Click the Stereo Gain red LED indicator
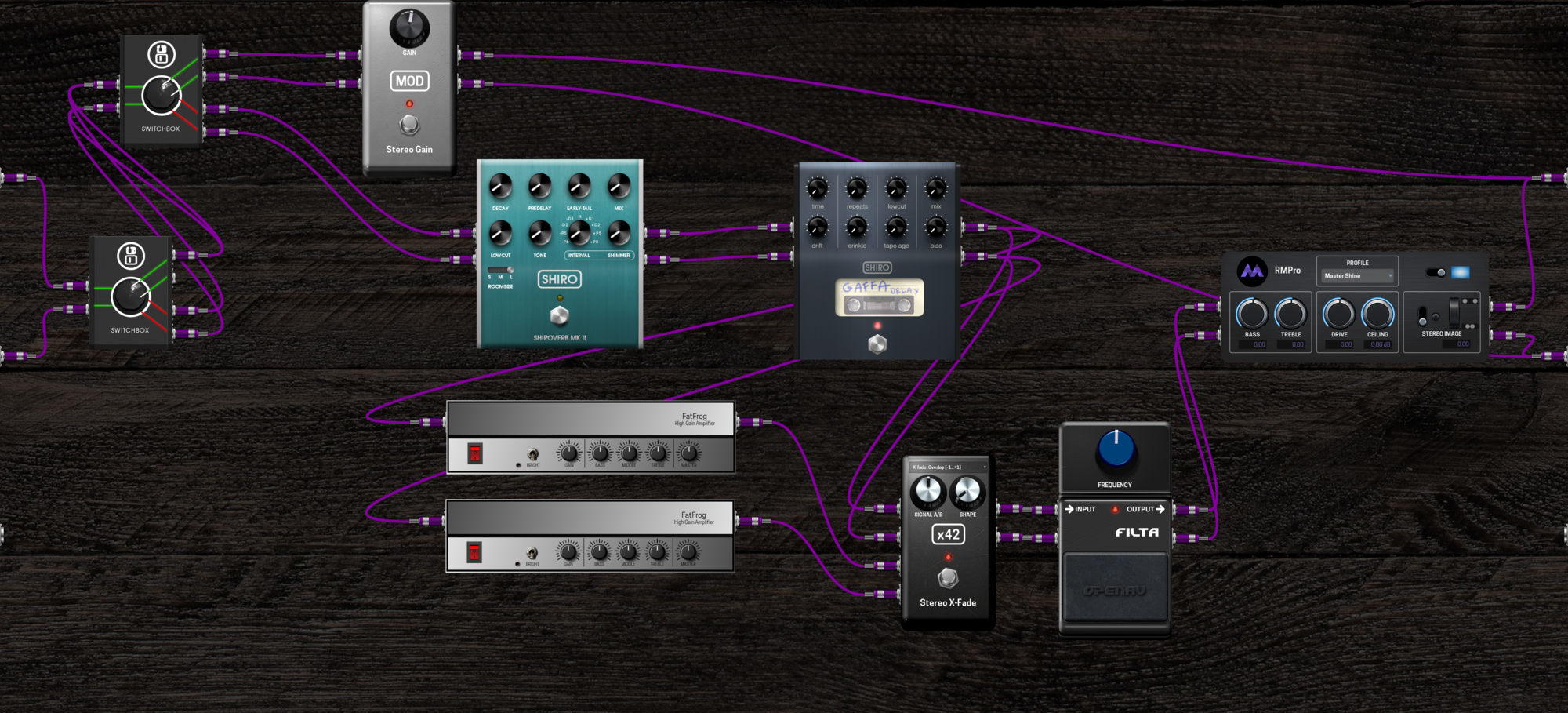 coord(409,104)
